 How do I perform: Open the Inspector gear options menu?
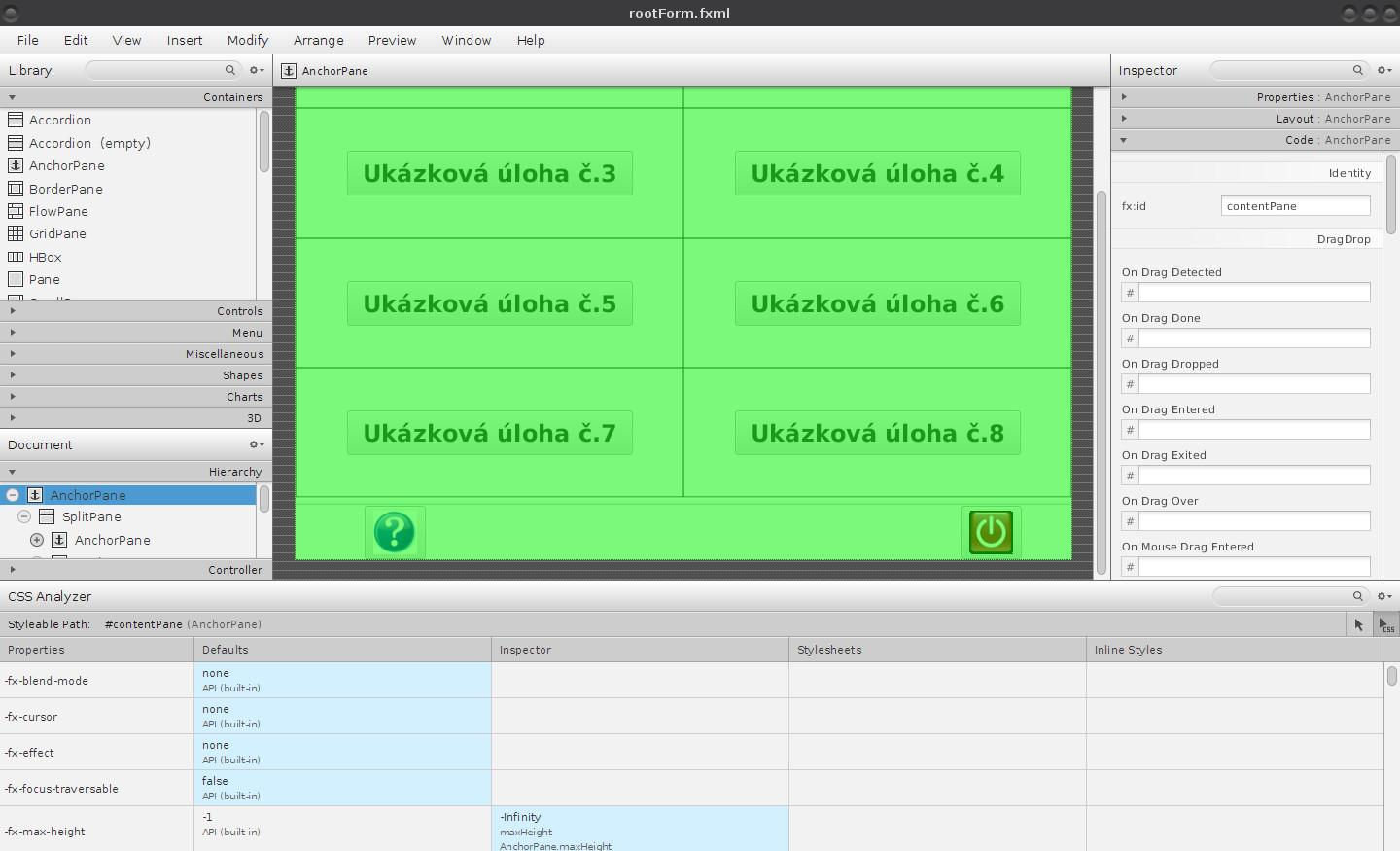coord(1384,70)
